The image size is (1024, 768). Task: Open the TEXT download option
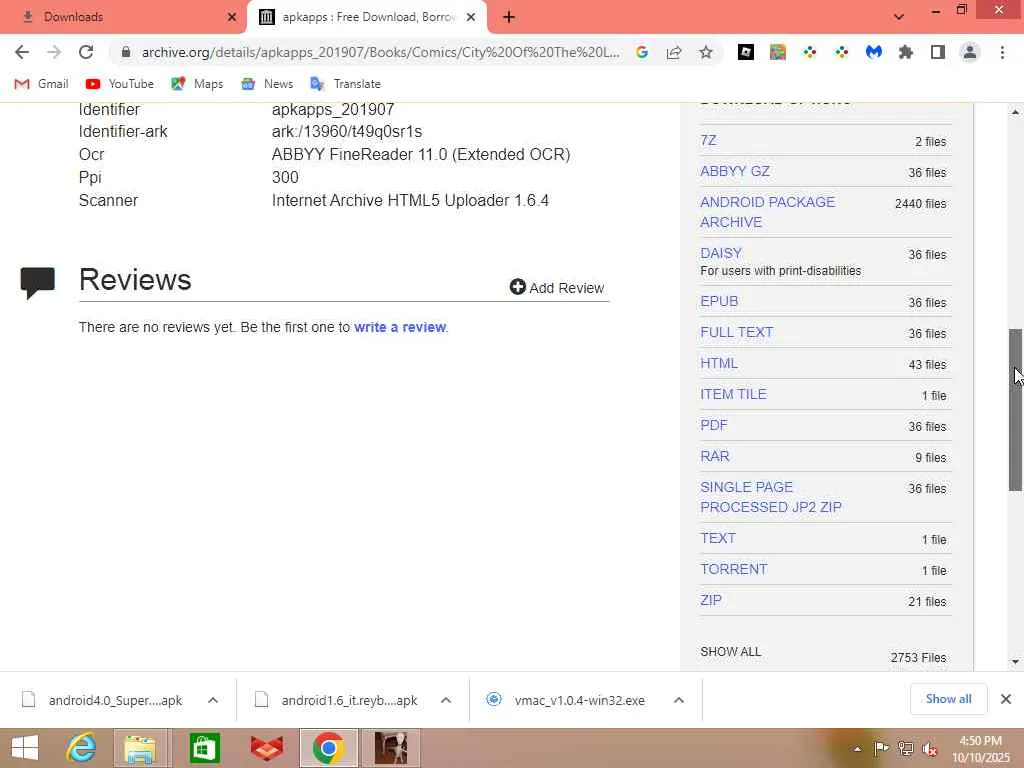(718, 537)
